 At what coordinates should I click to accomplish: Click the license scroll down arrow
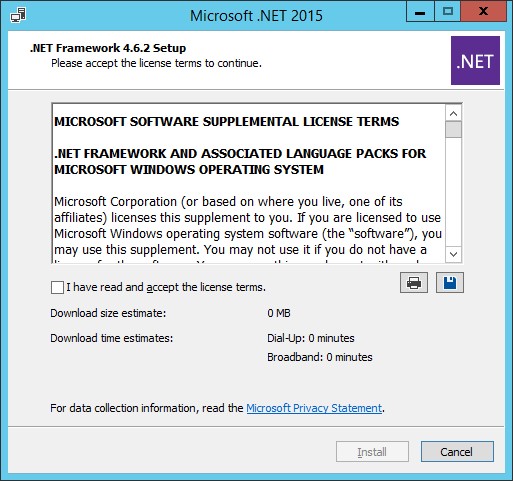click(x=453, y=254)
